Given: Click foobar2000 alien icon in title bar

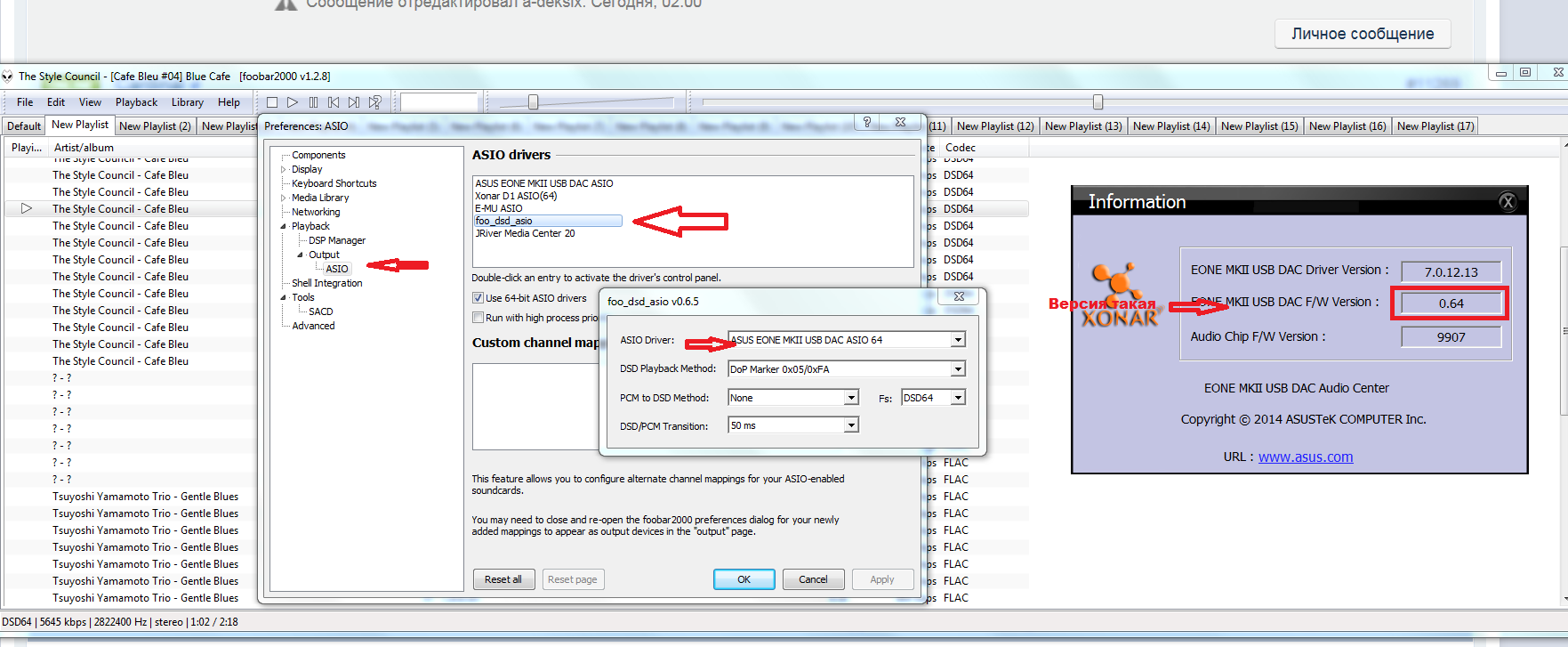Looking at the screenshot, I should [x=8, y=77].
